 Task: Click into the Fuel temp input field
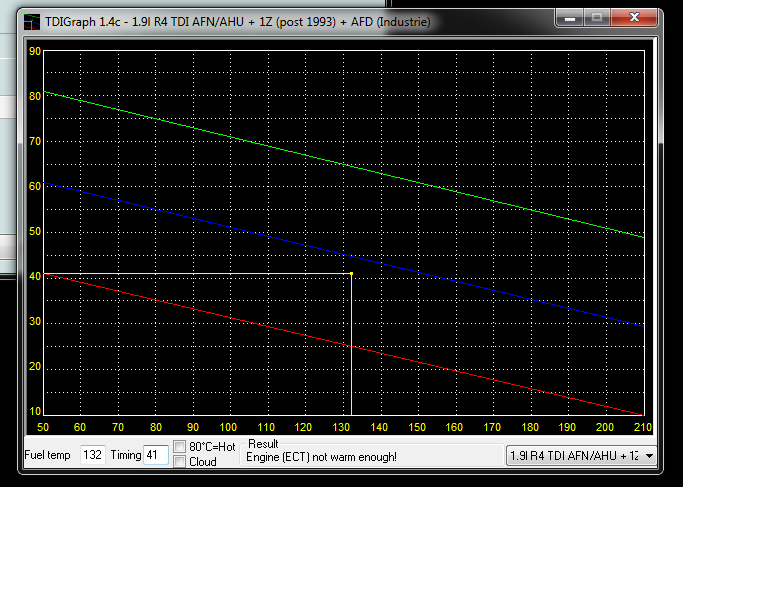pos(93,456)
